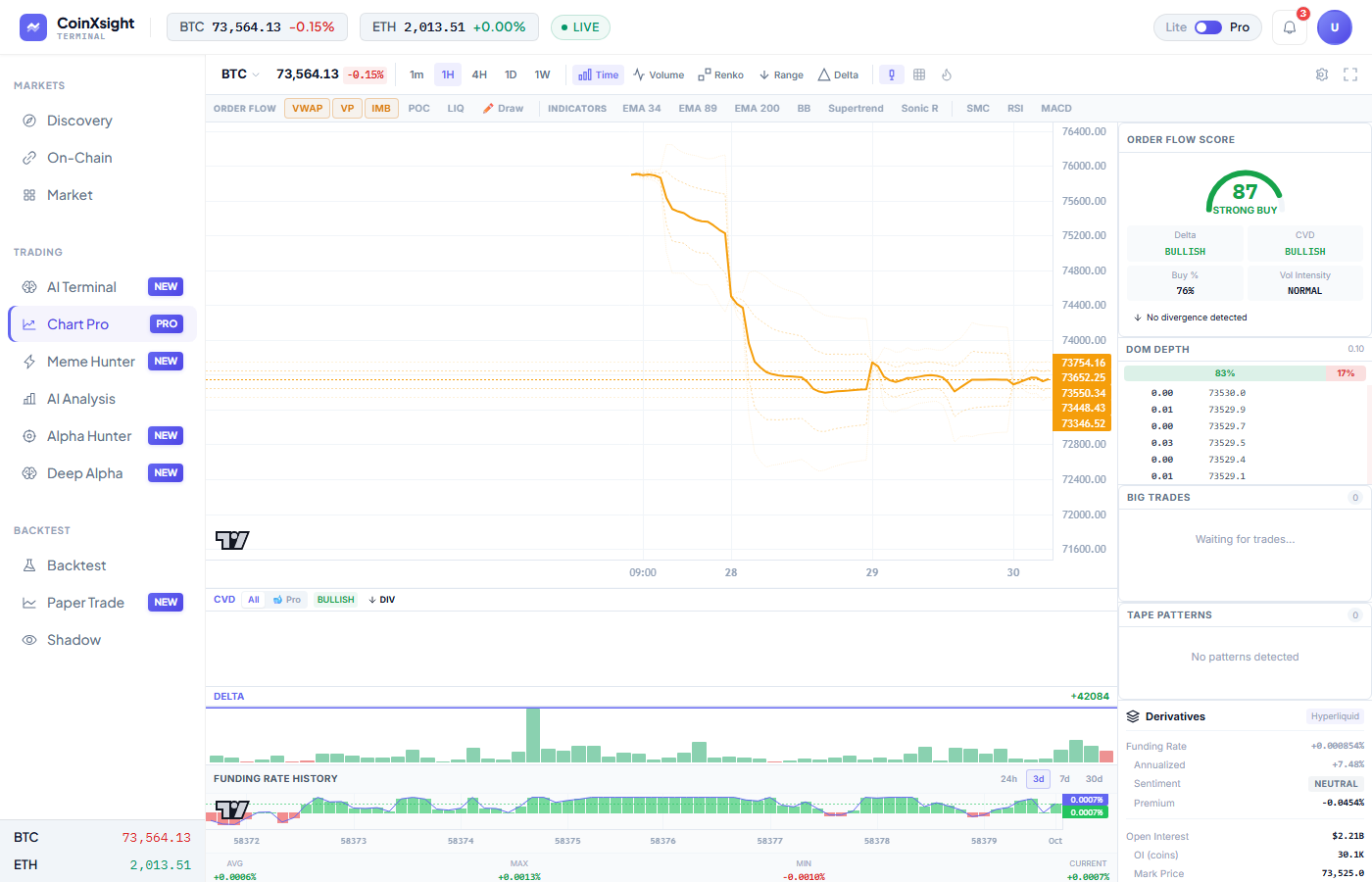Activate the Draw pencil tool
The height and width of the screenshot is (882, 1372).
[x=503, y=109]
